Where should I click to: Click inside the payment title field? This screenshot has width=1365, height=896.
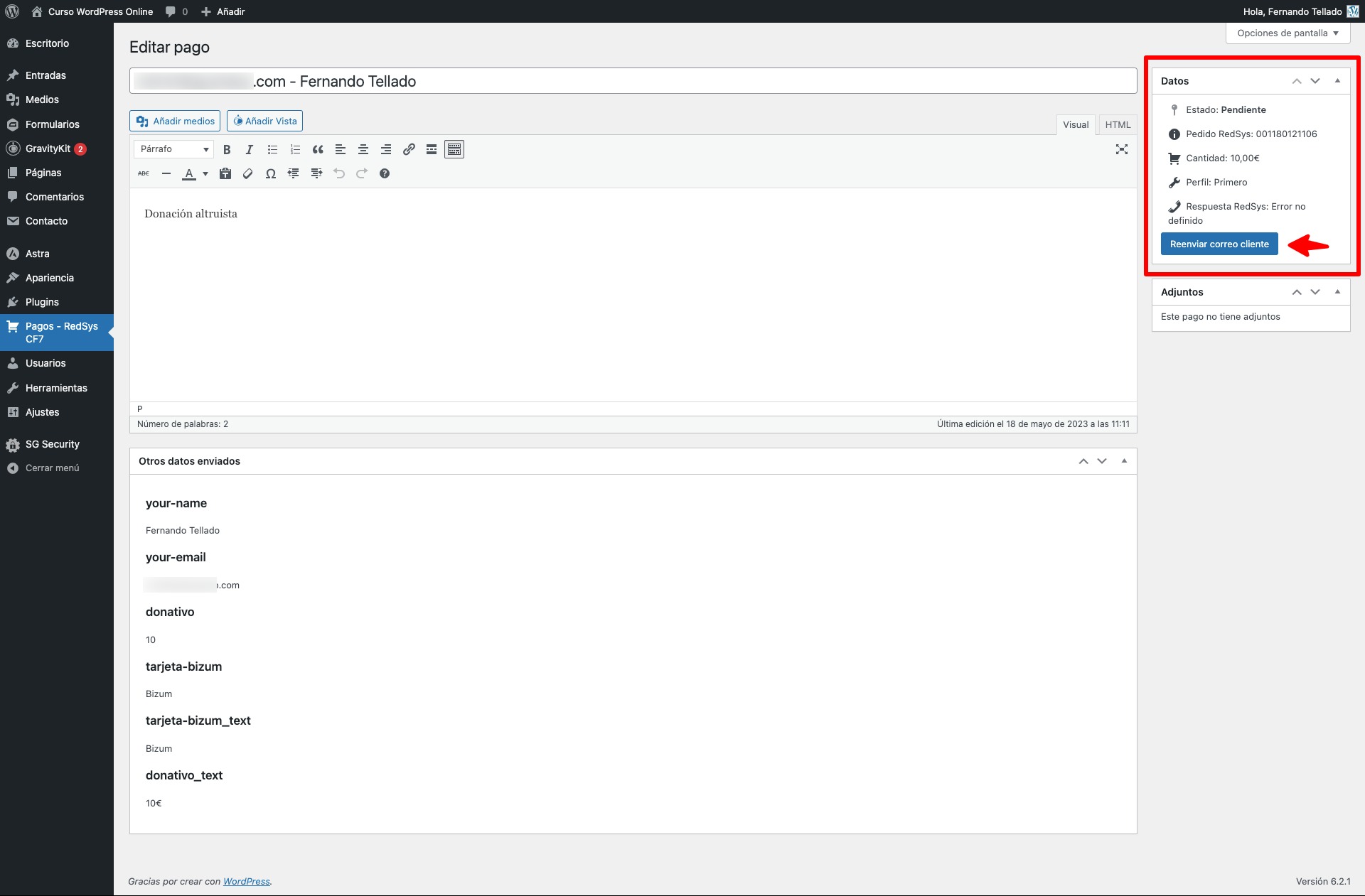tap(633, 80)
